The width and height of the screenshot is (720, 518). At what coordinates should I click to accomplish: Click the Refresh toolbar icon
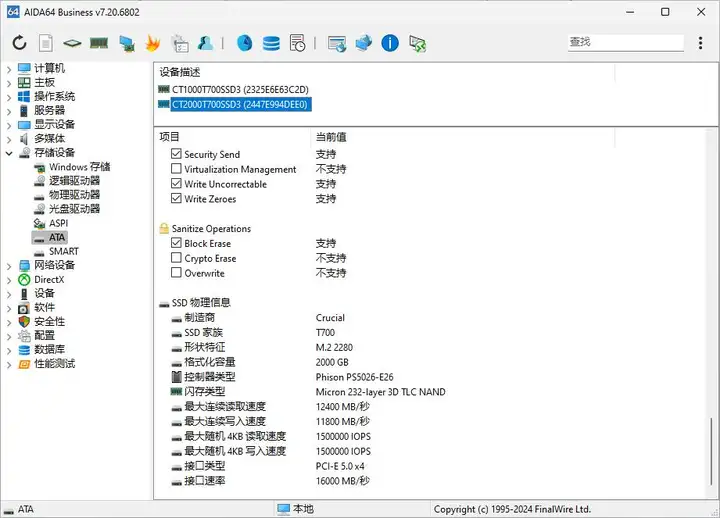tap(19, 43)
